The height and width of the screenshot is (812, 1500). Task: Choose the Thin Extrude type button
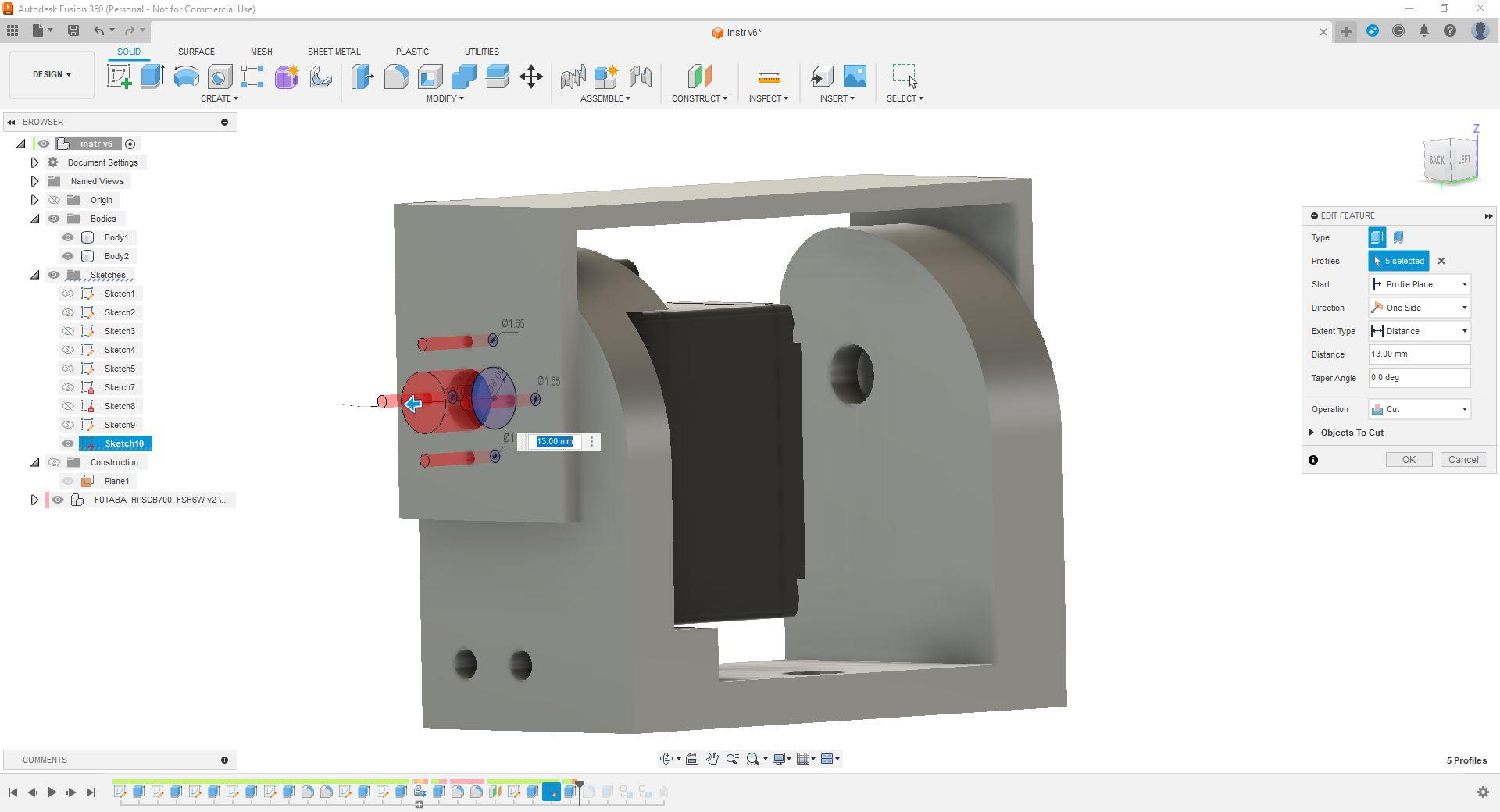(x=1399, y=237)
